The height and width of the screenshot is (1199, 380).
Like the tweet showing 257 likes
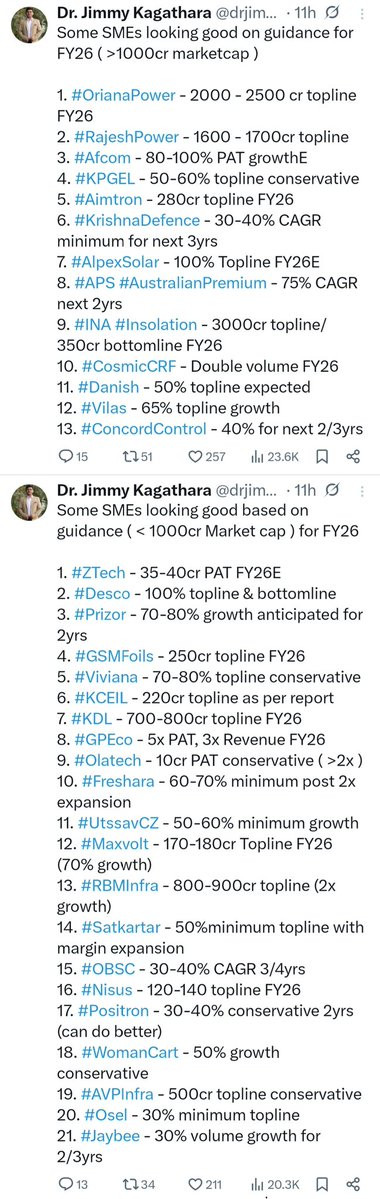coord(207,457)
